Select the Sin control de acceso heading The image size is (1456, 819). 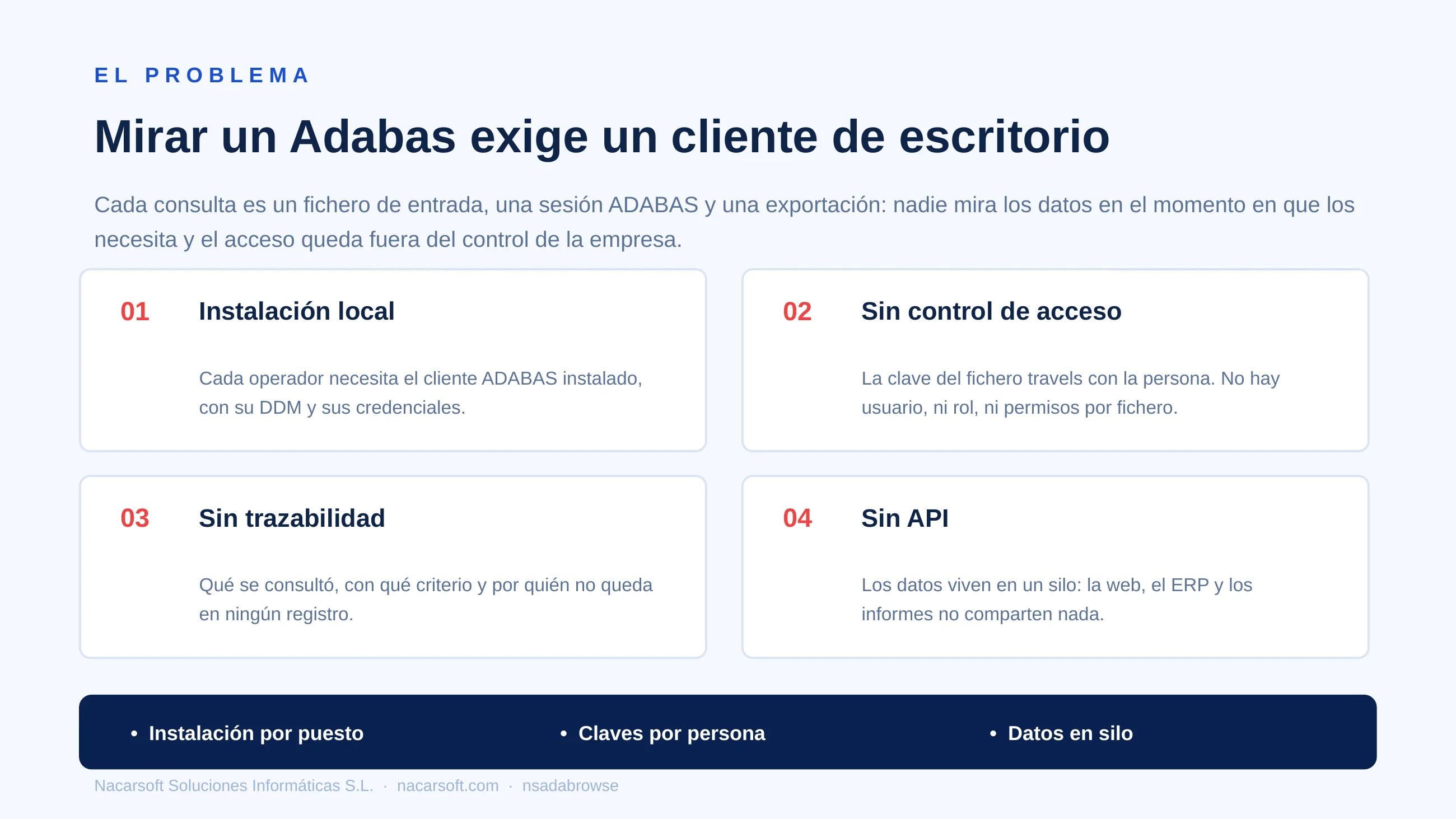pos(991,311)
